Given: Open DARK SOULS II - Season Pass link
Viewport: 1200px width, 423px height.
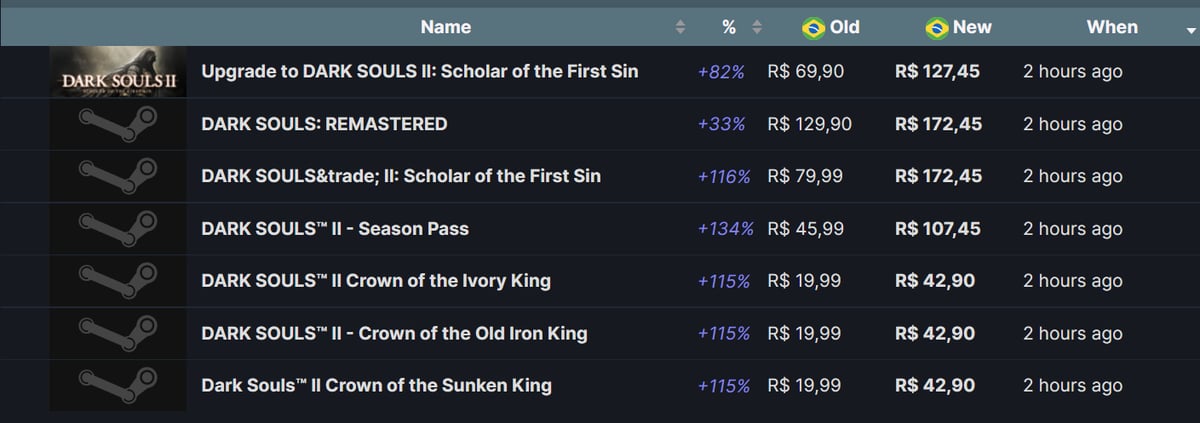Looking at the screenshot, I should (x=335, y=228).
